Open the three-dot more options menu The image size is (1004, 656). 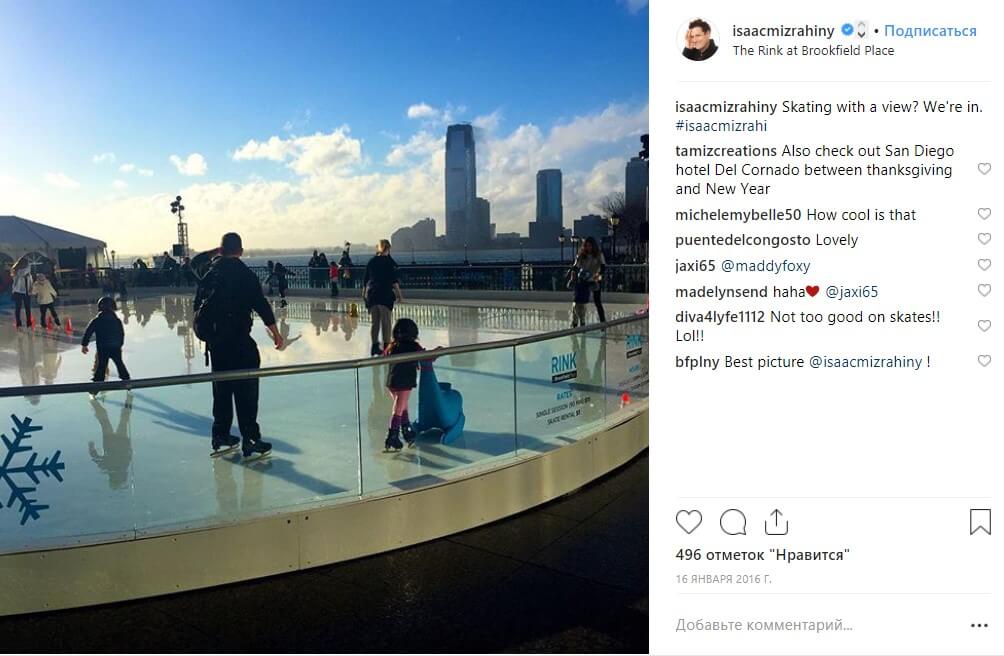979,625
